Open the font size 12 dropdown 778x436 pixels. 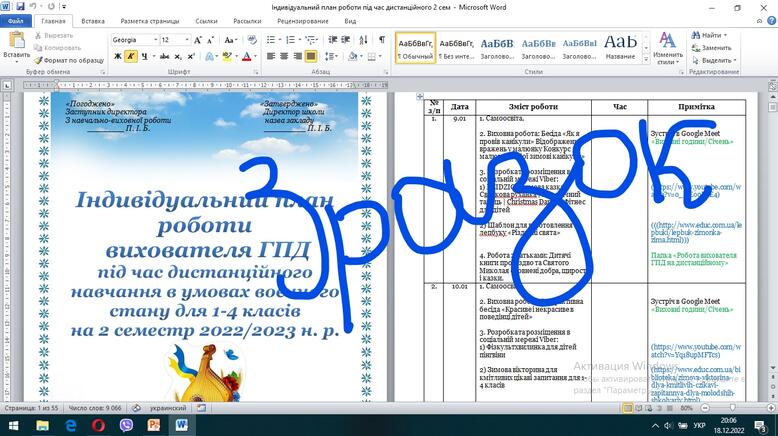[x=187, y=40]
